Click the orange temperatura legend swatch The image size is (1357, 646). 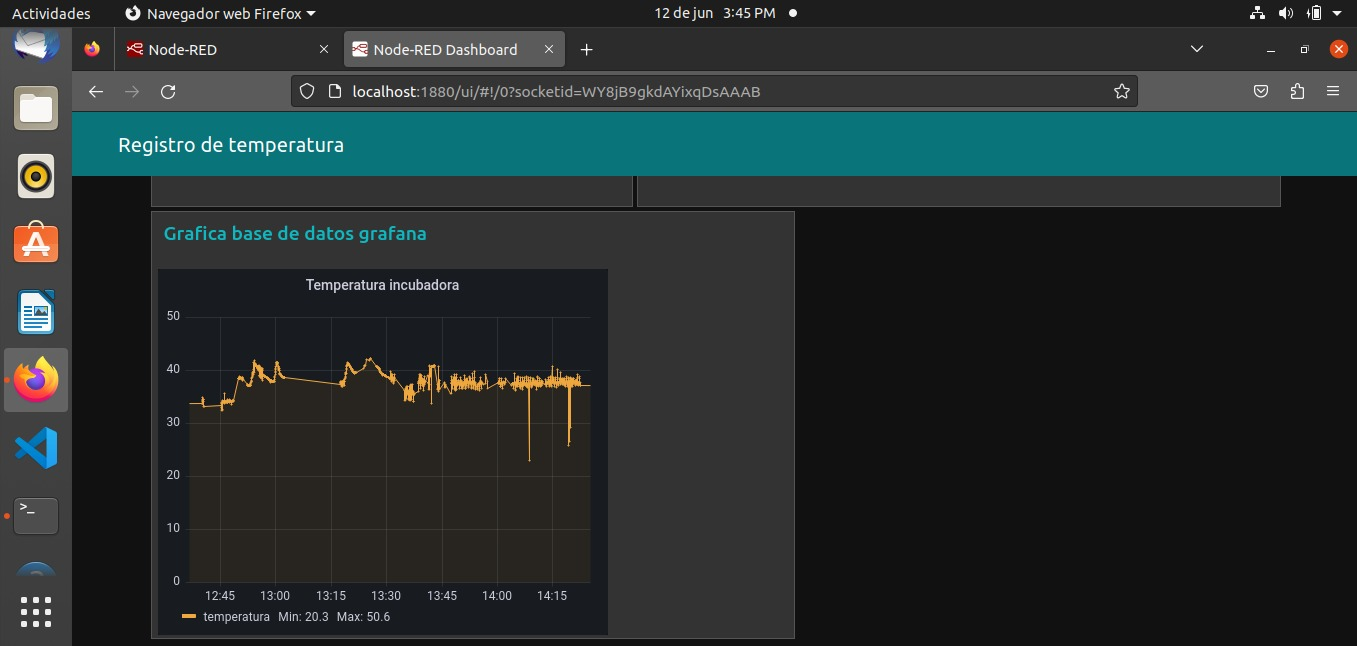189,617
